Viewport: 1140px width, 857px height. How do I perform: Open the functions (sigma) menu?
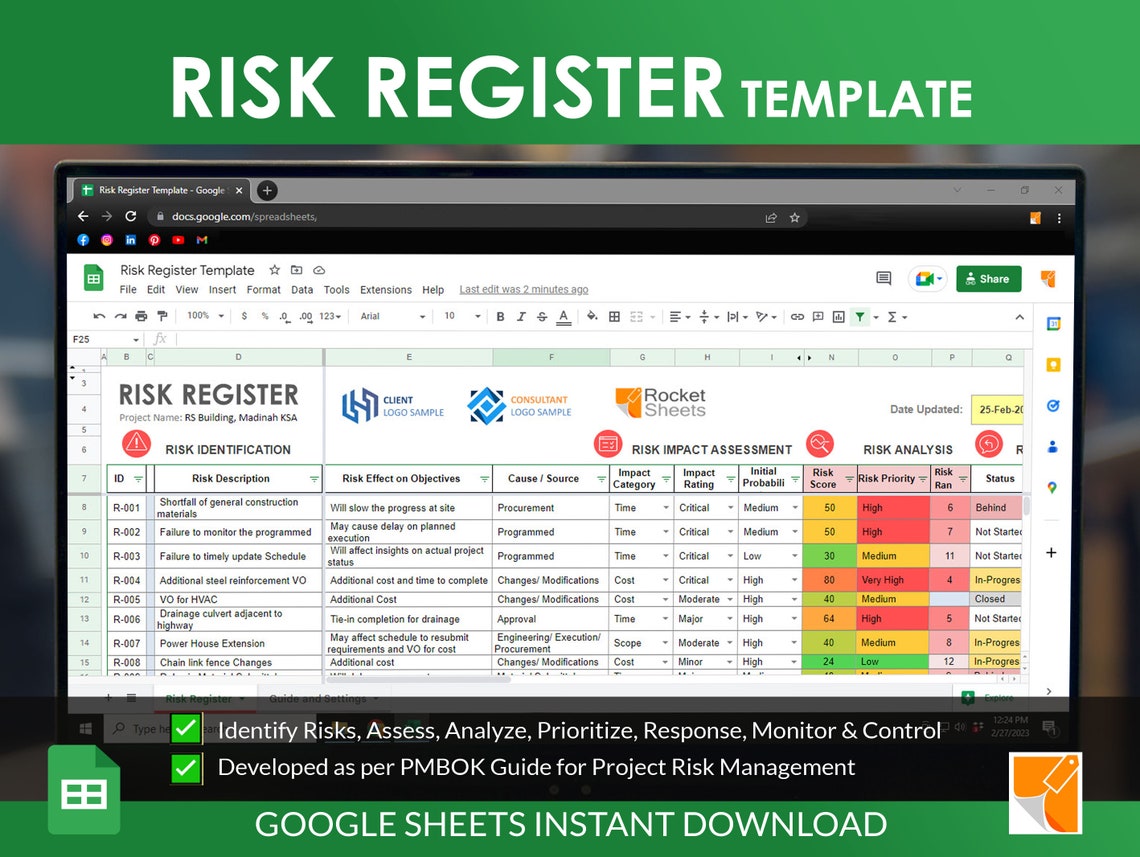click(x=892, y=316)
